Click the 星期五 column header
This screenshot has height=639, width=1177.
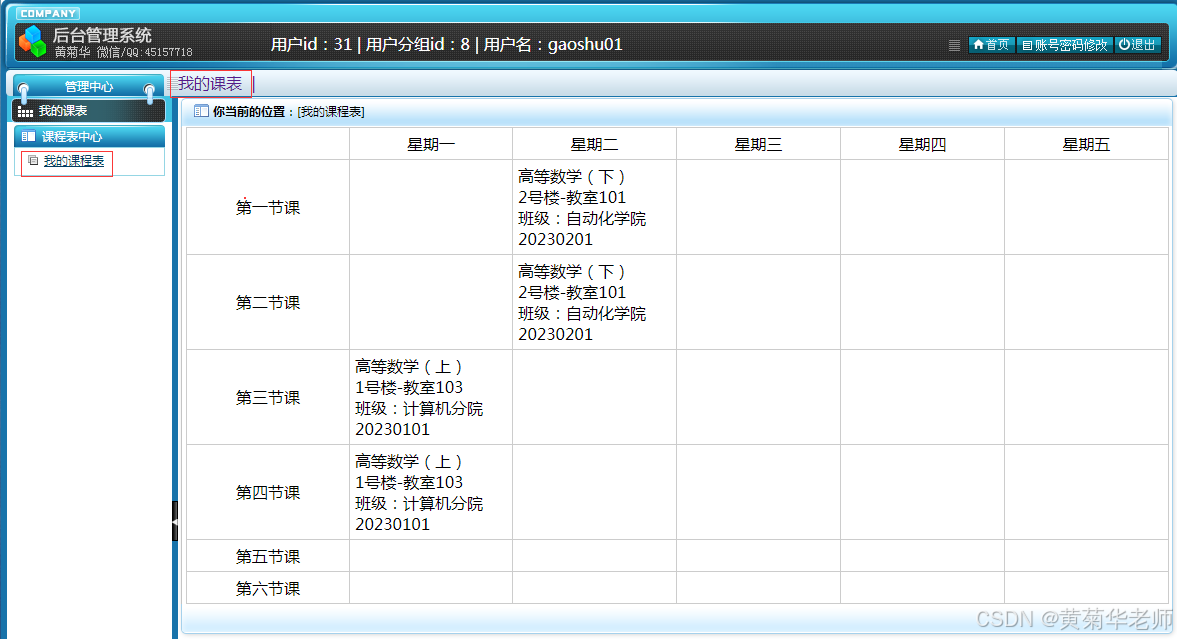1086,144
